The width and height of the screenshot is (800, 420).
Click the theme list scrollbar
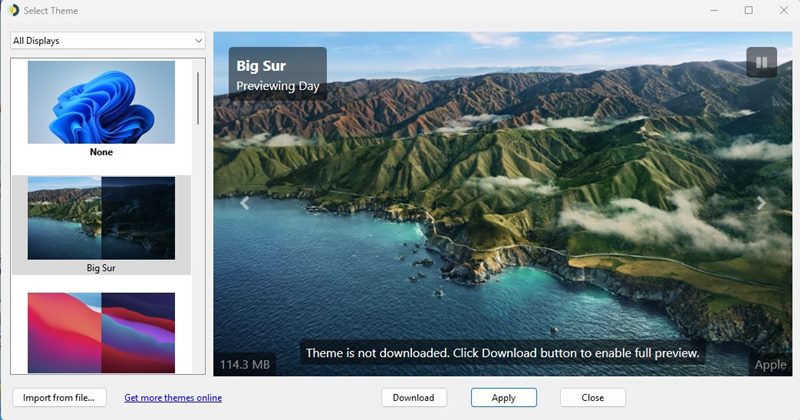(x=198, y=98)
